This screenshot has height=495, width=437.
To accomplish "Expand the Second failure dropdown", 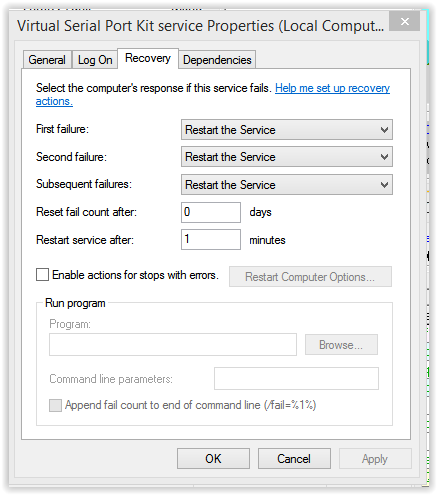I will coord(287,157).
